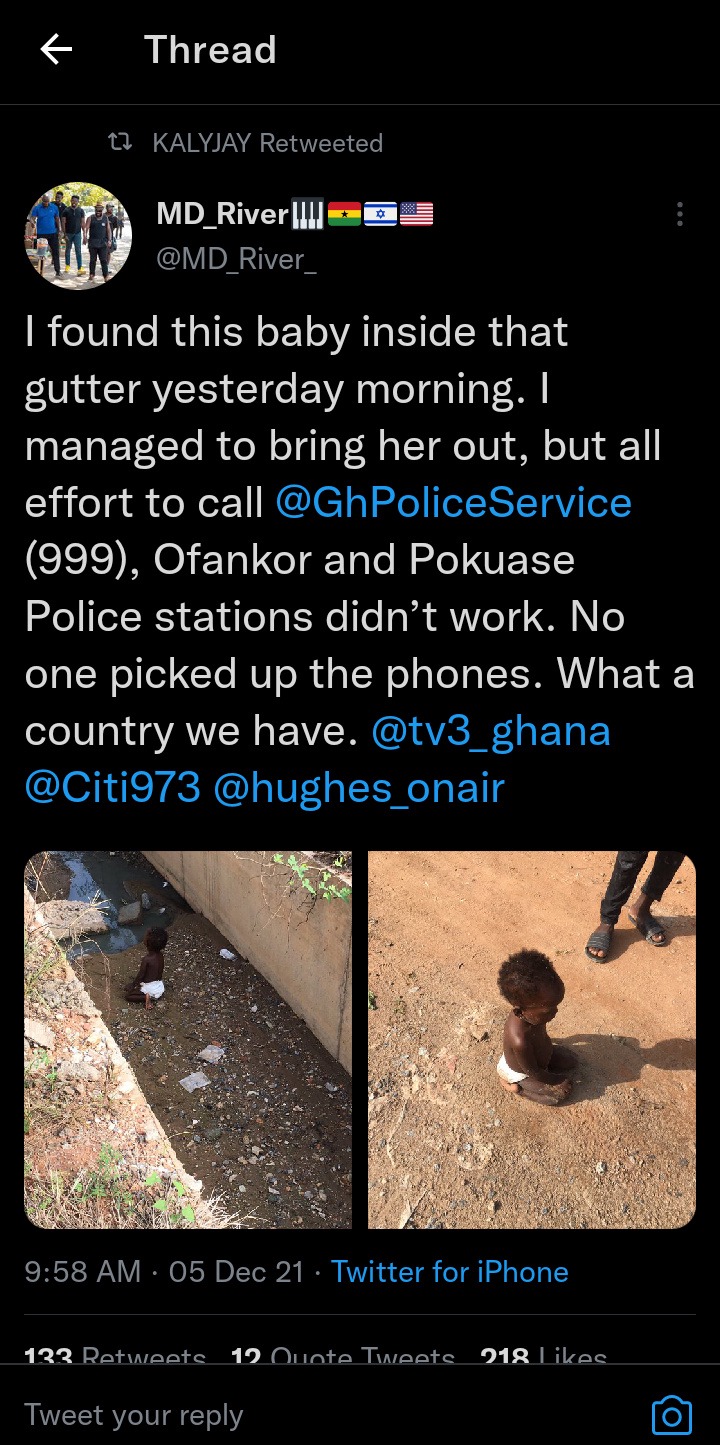
Task: Tap the camera icon in reply bar
Action: tap(671, 1415)
